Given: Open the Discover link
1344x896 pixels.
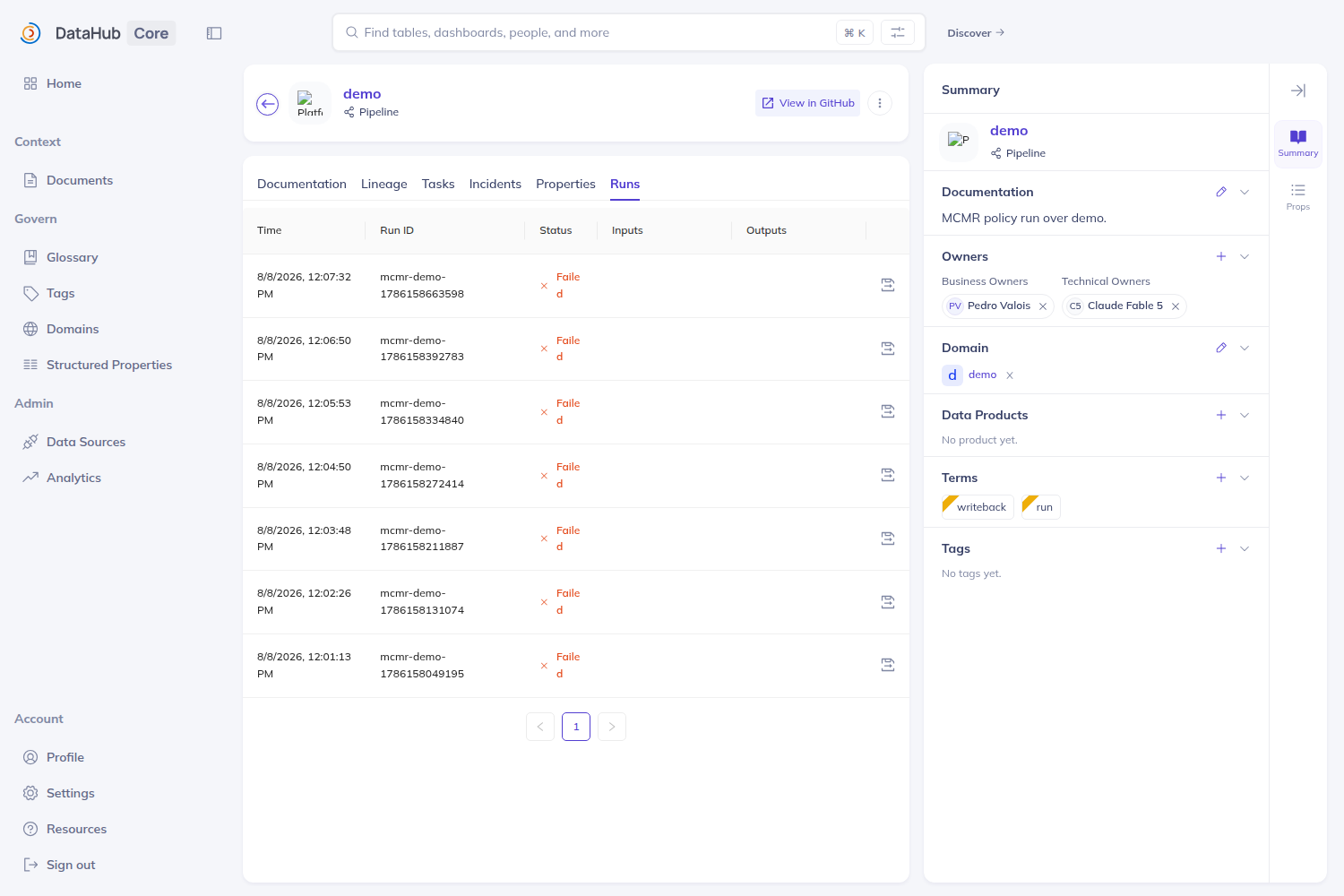Looking at the screenshot, I should (x=976, y=33).
